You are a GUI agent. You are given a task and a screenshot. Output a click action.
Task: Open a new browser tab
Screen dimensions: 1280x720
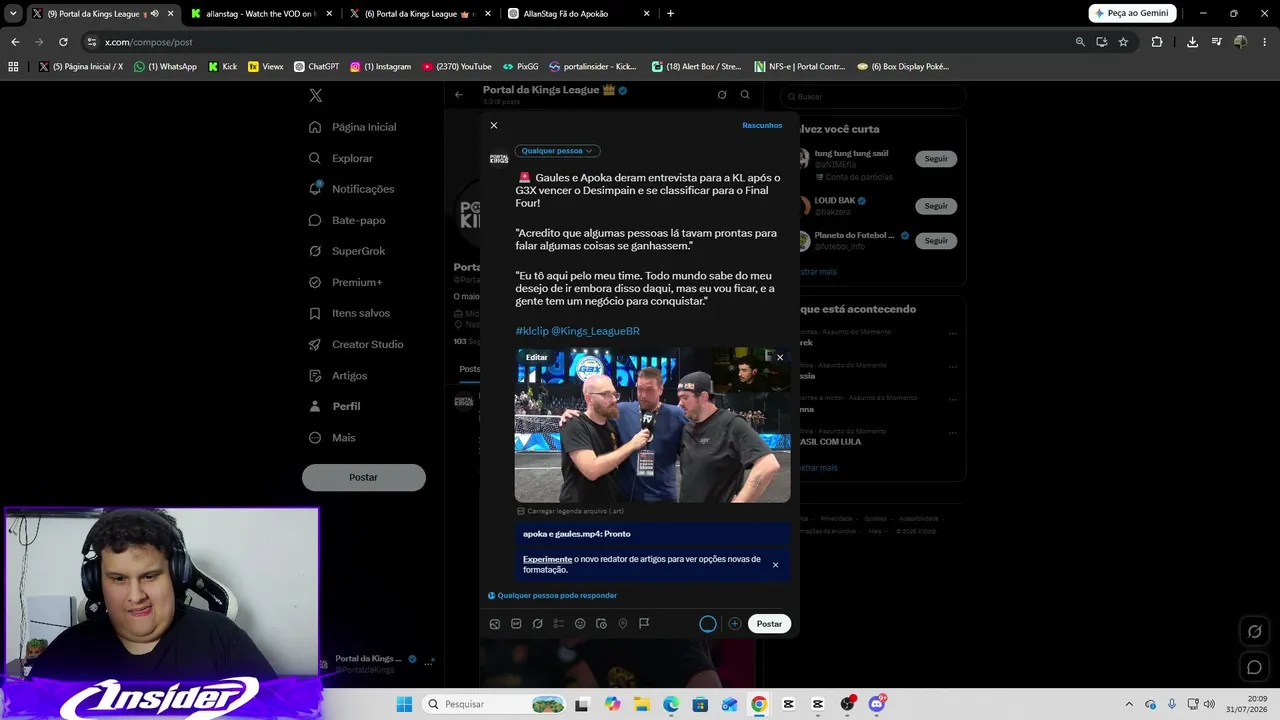point(670,14)
